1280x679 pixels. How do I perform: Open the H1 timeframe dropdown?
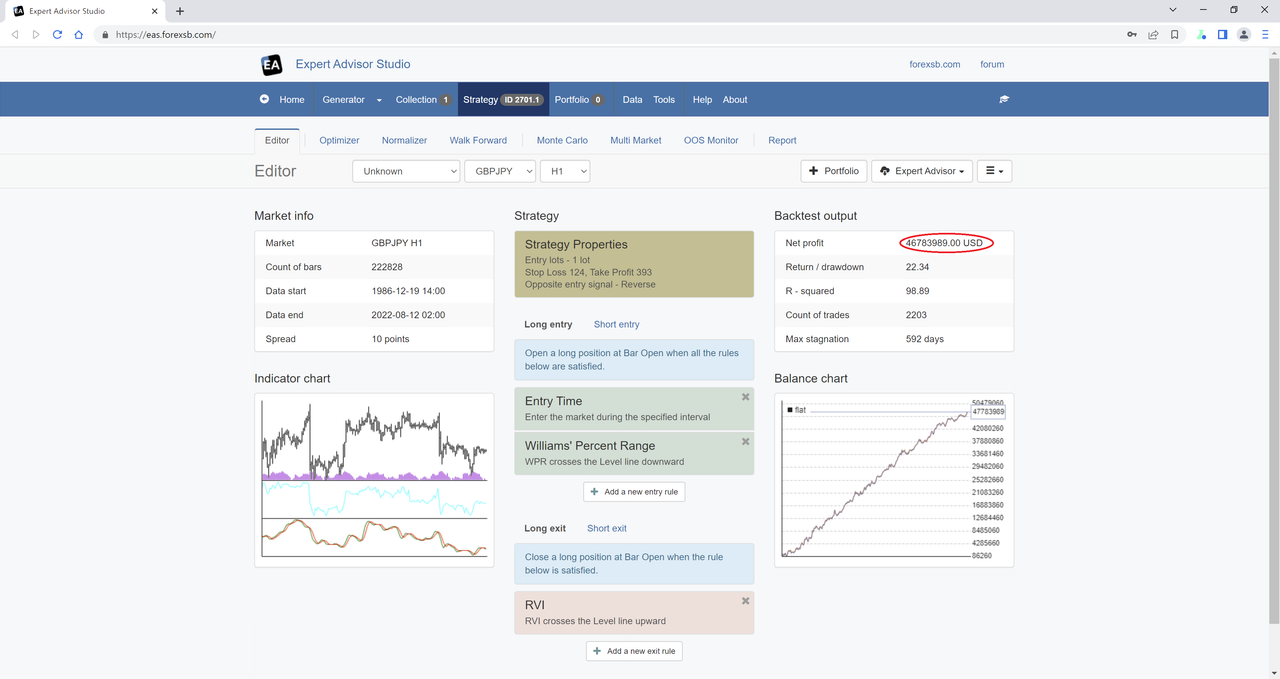(565, 171)
